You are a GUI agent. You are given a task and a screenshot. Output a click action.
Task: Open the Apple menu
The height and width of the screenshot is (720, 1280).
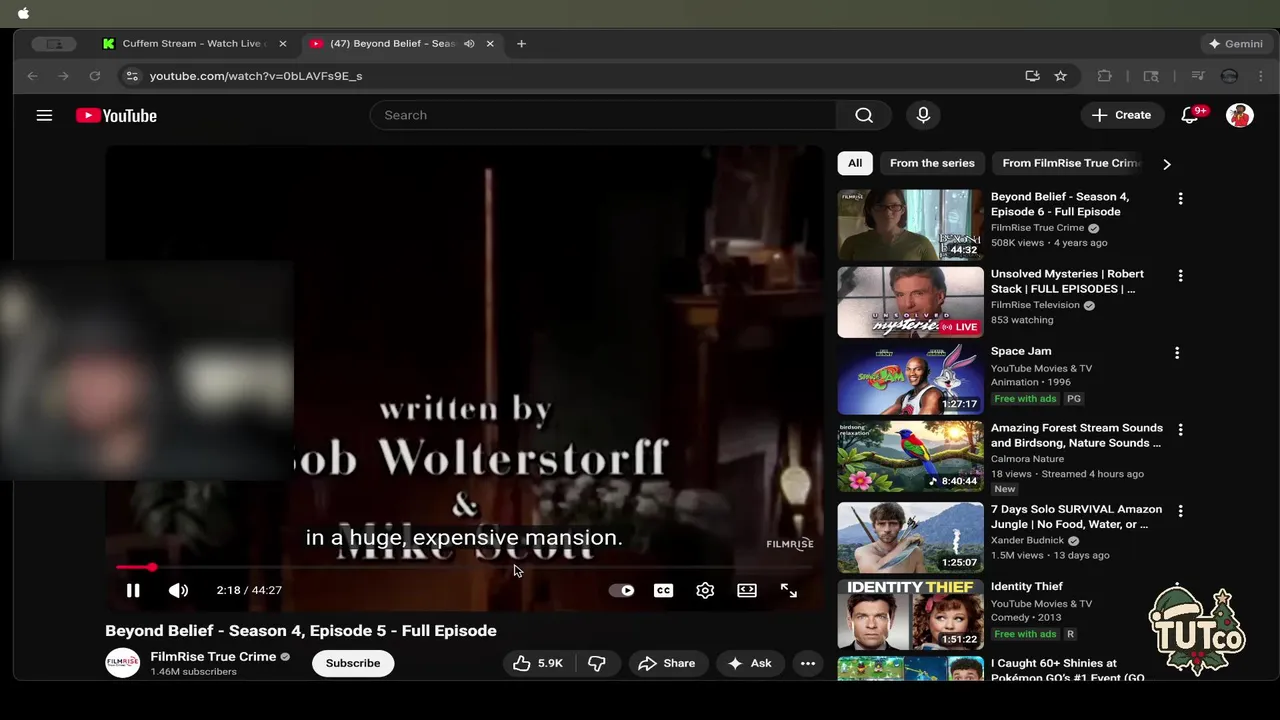[x=23, y=13]
